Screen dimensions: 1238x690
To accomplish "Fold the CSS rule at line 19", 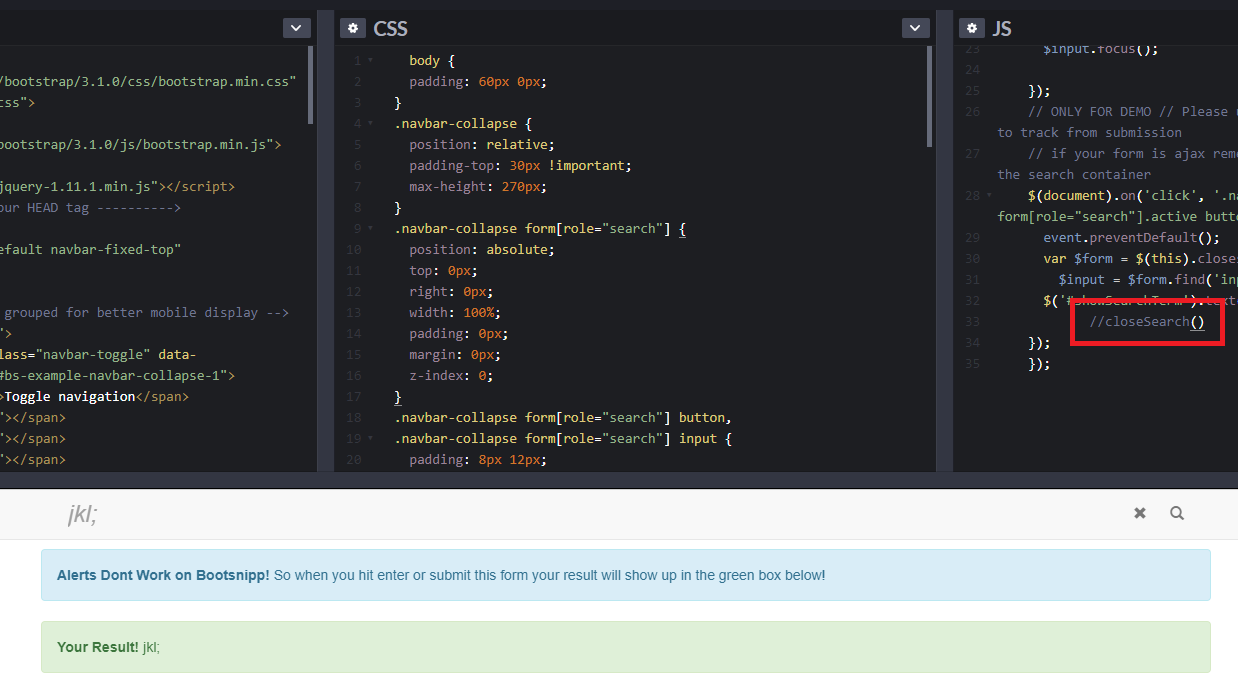I will tap(370, 439).
